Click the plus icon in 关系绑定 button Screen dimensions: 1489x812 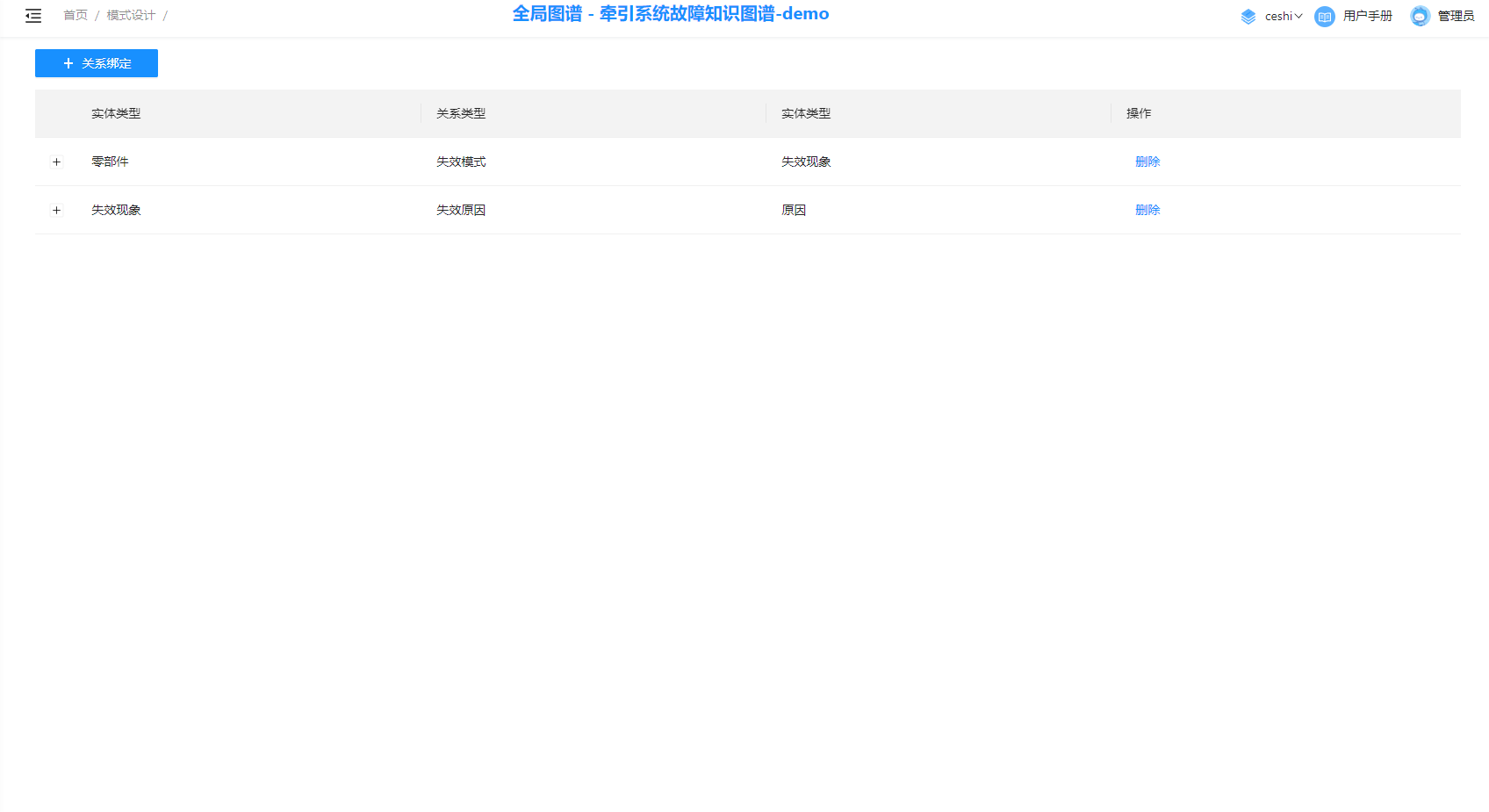pos(68,63)
